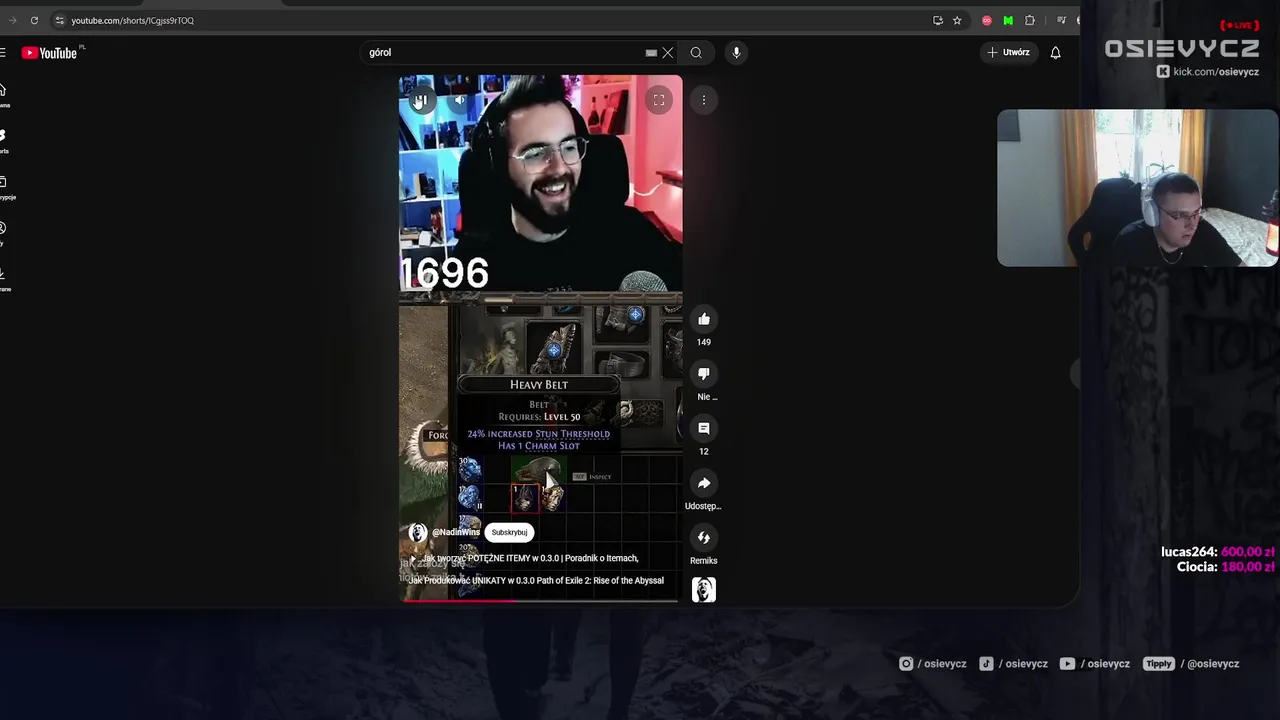Open the Subscriptions item in the sidebar

coord(5,187)
